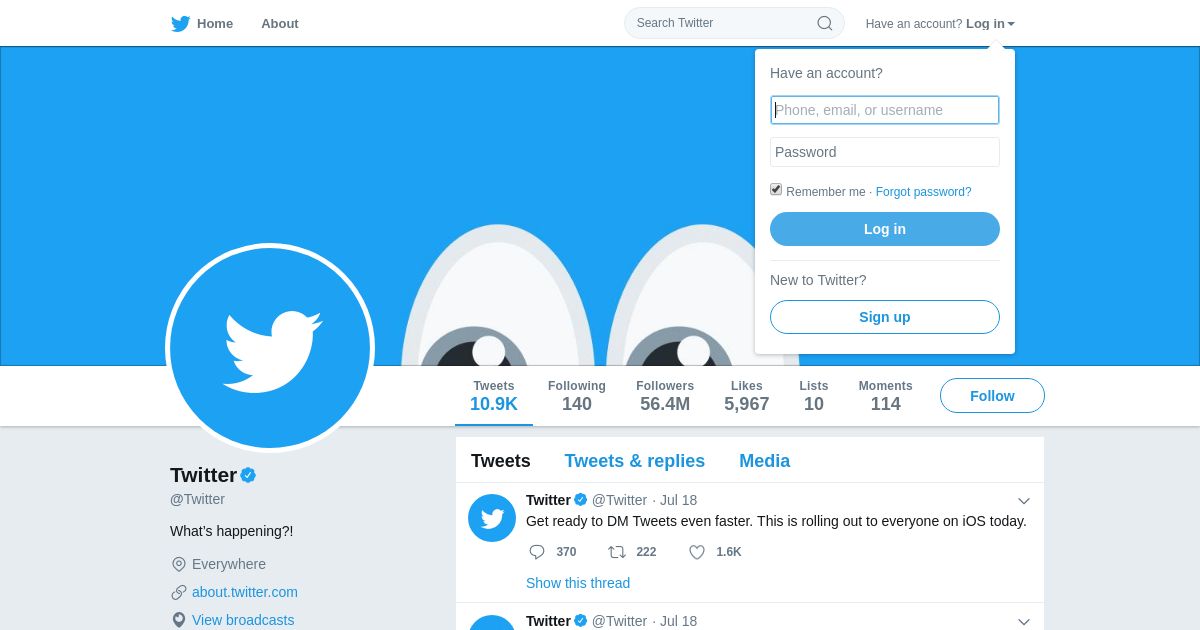Screen dimensions: 1200x630
Task: Click reply icon on first tweet
Action: 537,552
